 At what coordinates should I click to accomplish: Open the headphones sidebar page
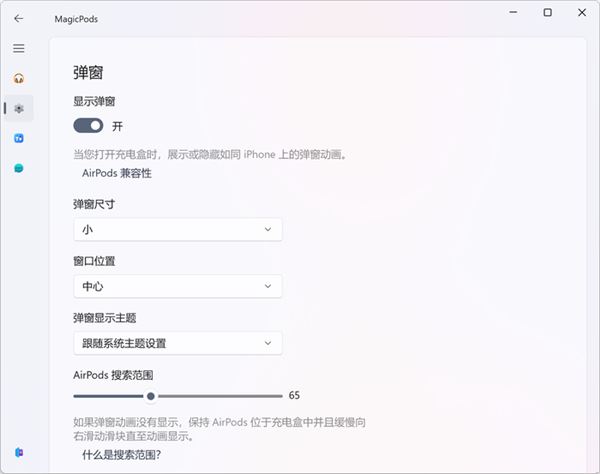tap(19, 78)
